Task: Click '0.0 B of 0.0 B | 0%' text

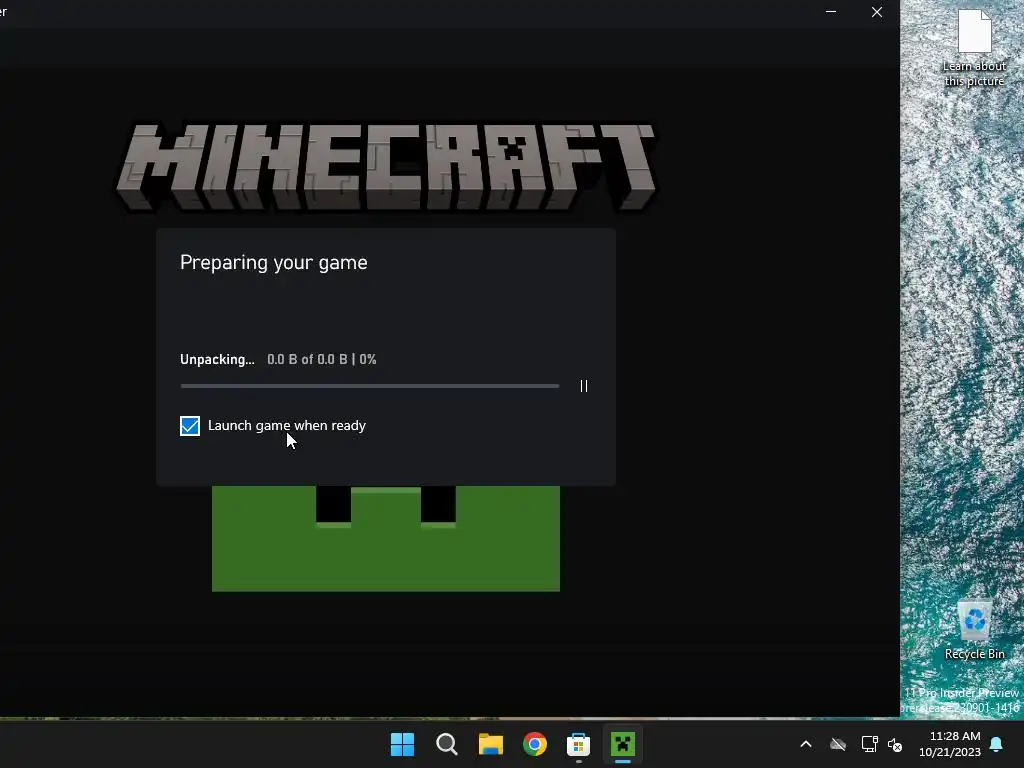Action: (321, 359)
